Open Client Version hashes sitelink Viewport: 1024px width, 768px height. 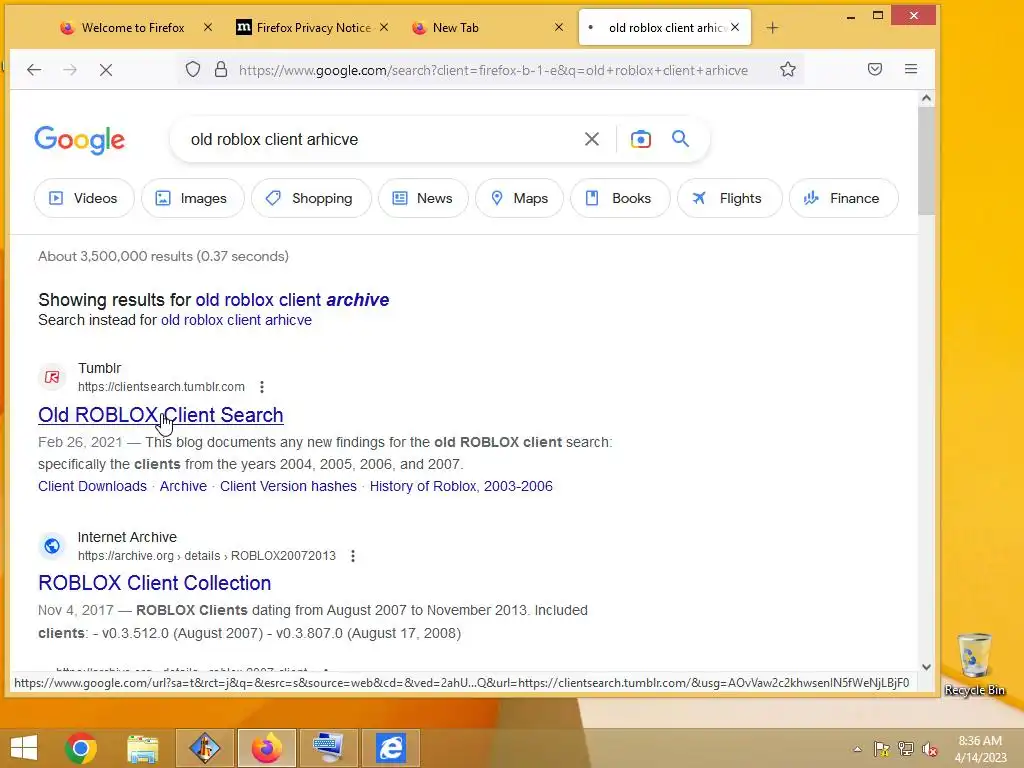click(x=288, y=486)
